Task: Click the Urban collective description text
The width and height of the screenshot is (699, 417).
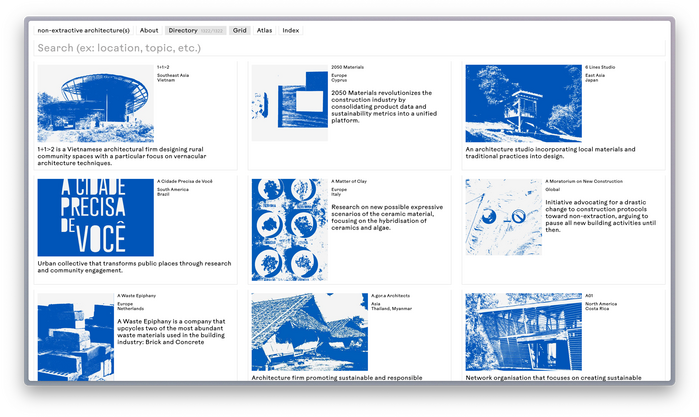Action: coord(134,267)
